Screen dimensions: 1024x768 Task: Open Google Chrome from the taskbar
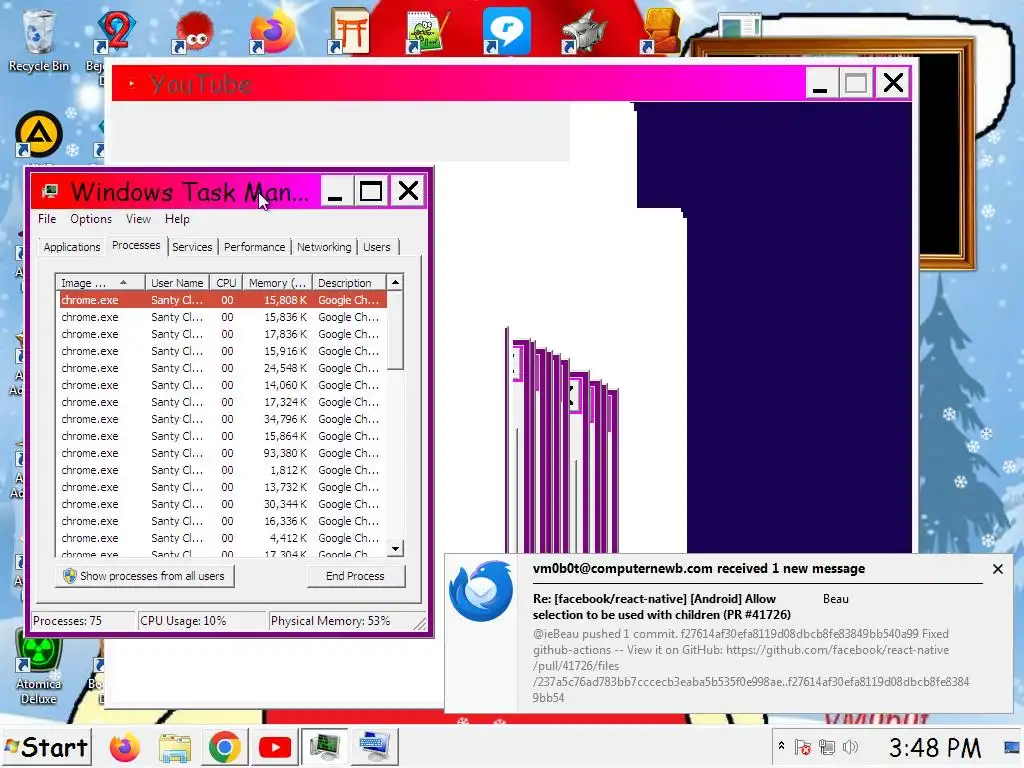[x=225, y=748]
